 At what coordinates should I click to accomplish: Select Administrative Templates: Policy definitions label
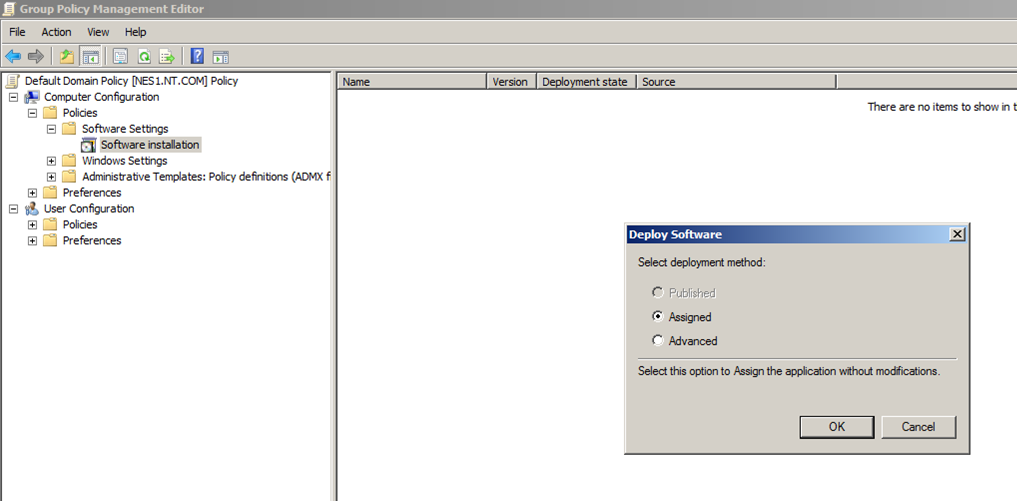pyautogui.click(x=206, y=177)
